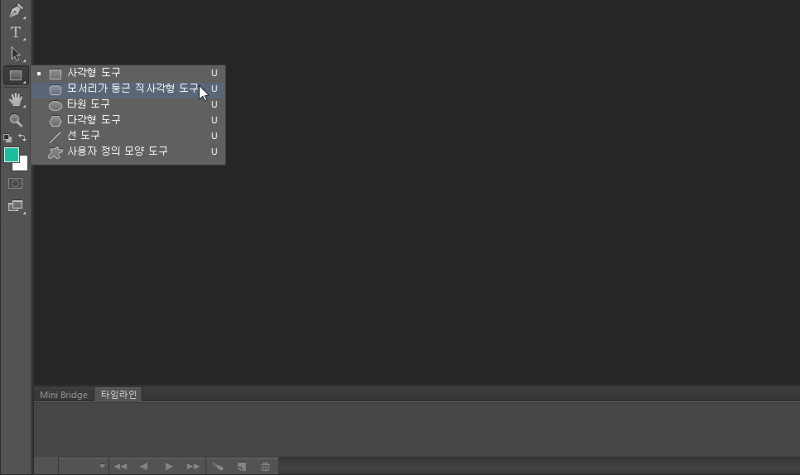
Task: Switch to the 타임라인 tab
Action: (x=119, y=394)
